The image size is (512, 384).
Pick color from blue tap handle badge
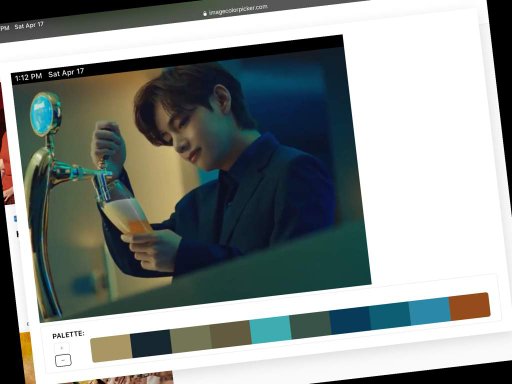[x=42, y=114]
